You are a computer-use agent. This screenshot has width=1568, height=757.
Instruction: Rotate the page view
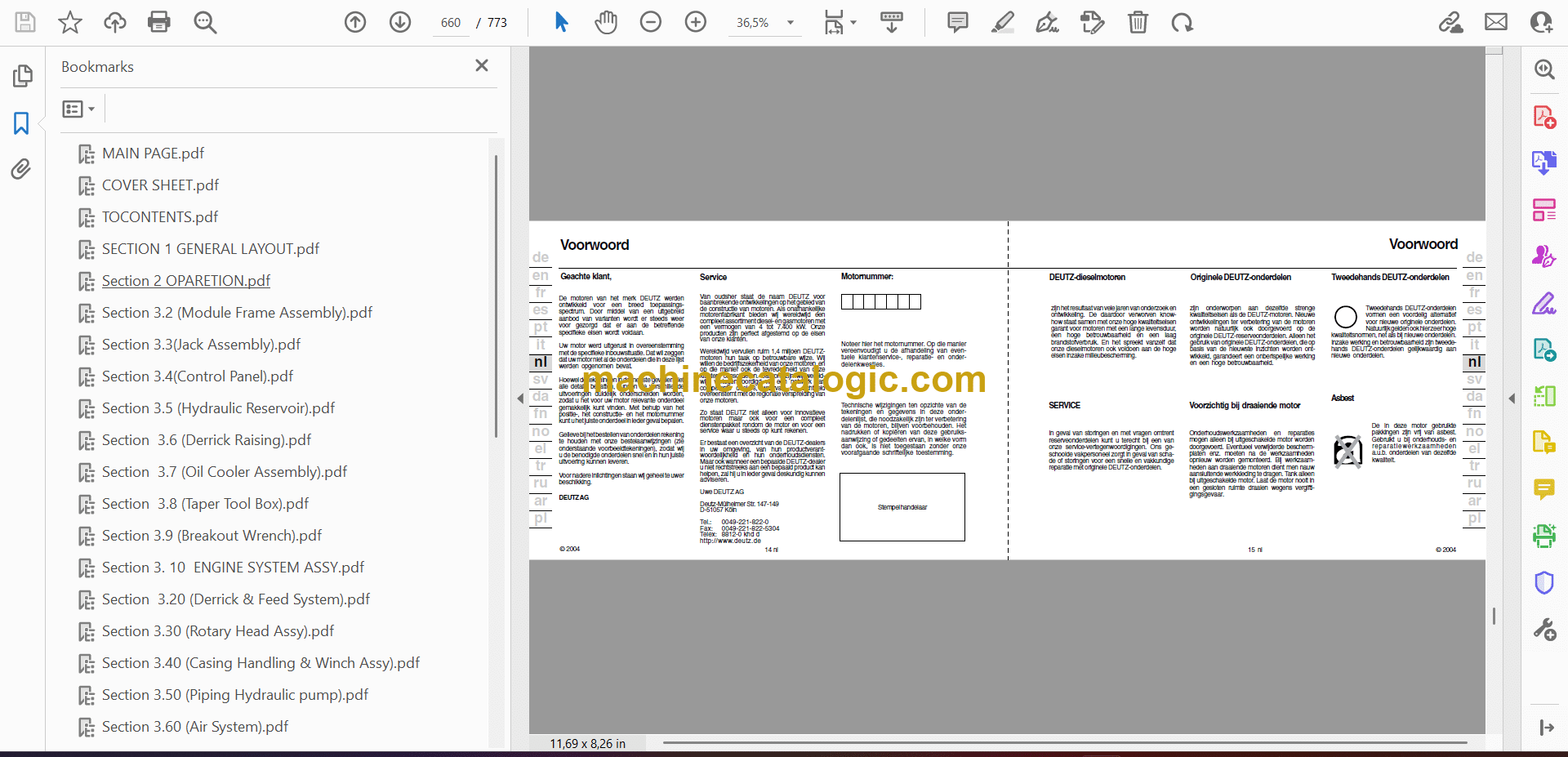click(x=1182, y=22)
